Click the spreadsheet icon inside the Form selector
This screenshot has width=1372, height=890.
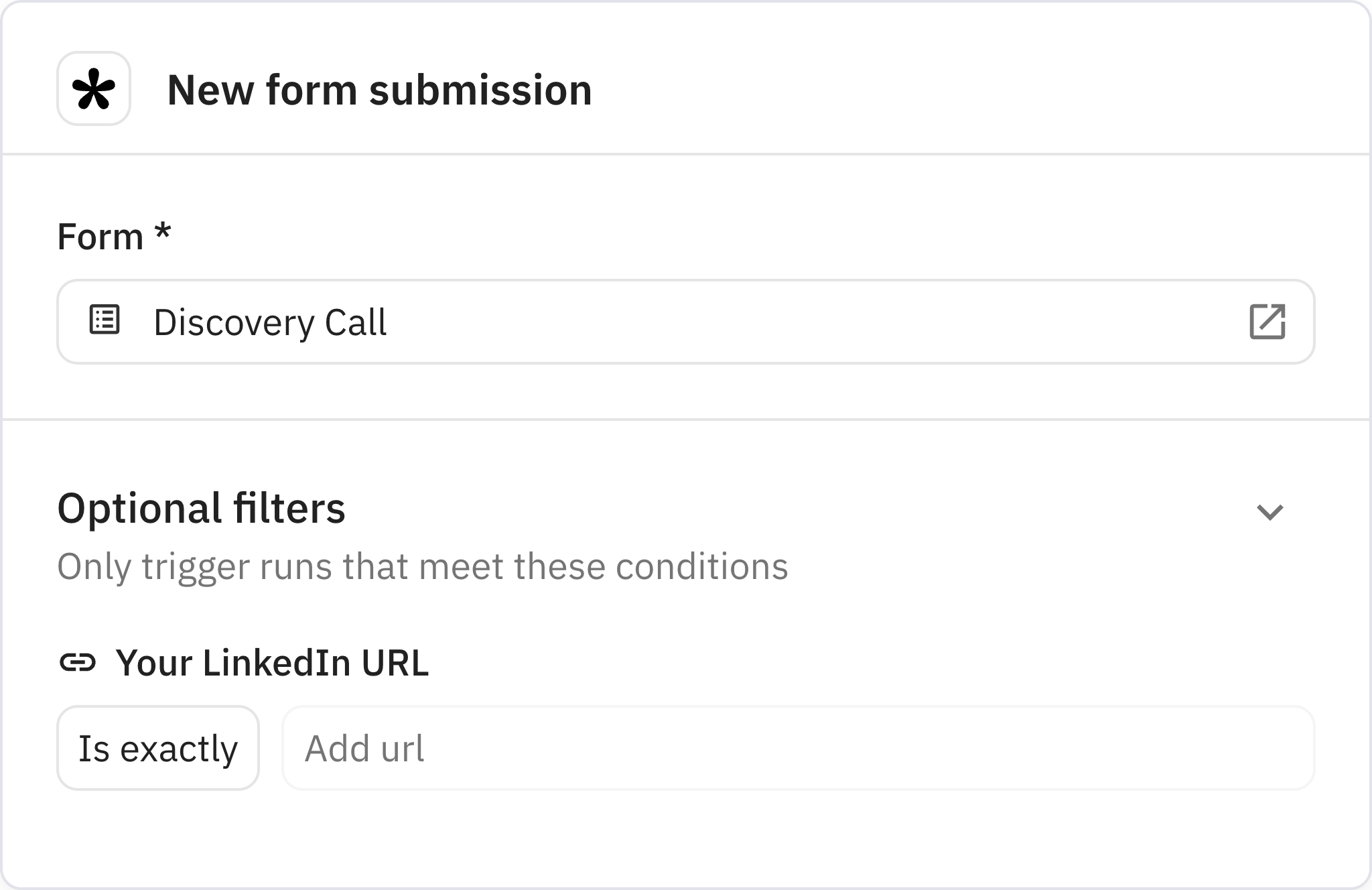[x=105, y=322]
